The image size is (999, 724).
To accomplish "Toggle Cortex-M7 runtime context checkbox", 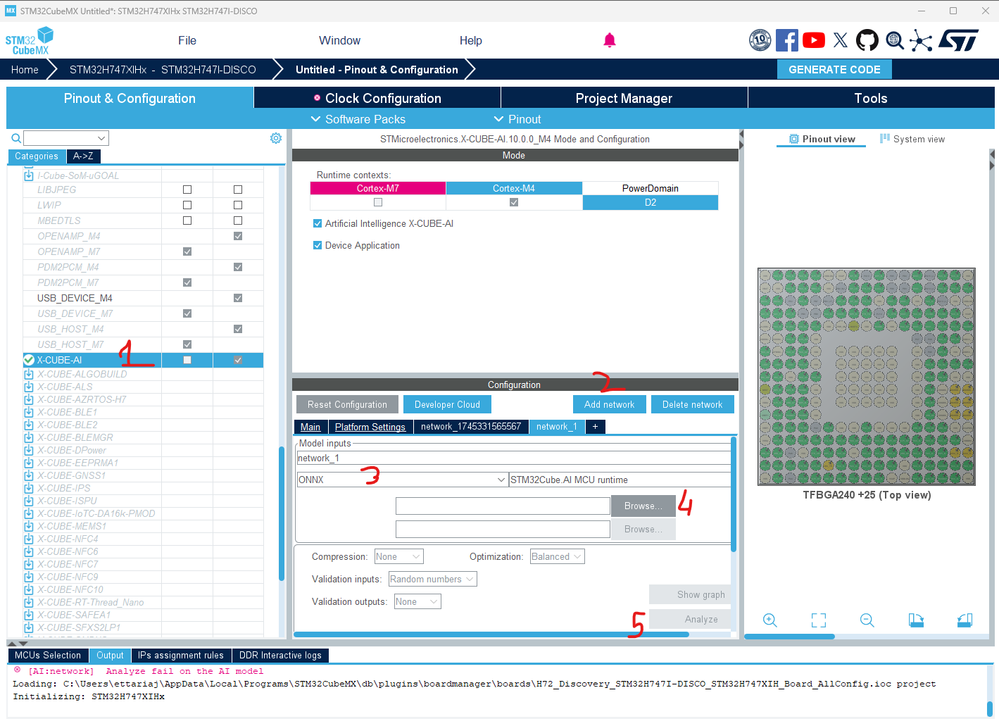I will coord(378,202).
